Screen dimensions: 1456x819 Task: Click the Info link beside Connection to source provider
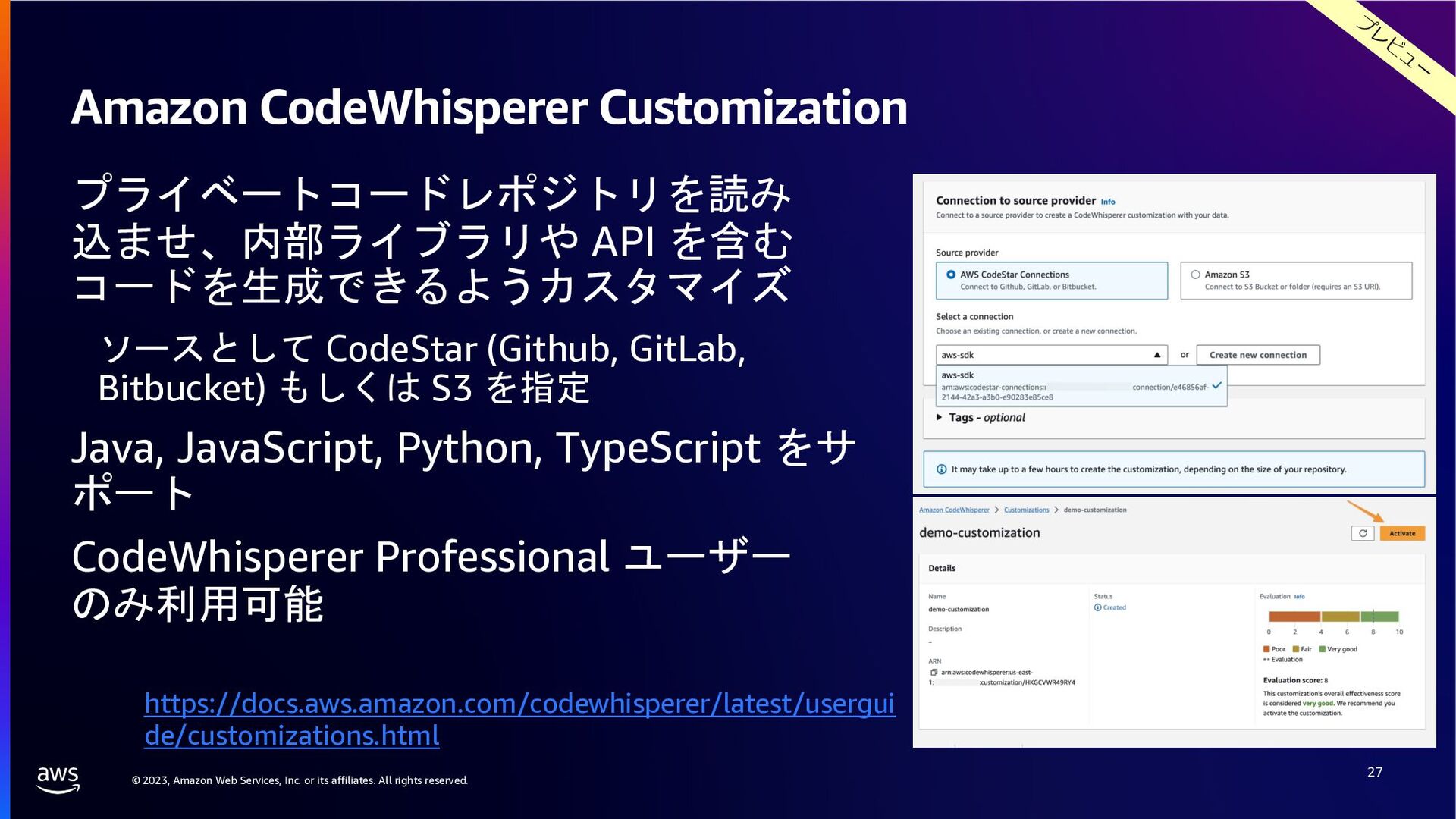pos(1108,202)
